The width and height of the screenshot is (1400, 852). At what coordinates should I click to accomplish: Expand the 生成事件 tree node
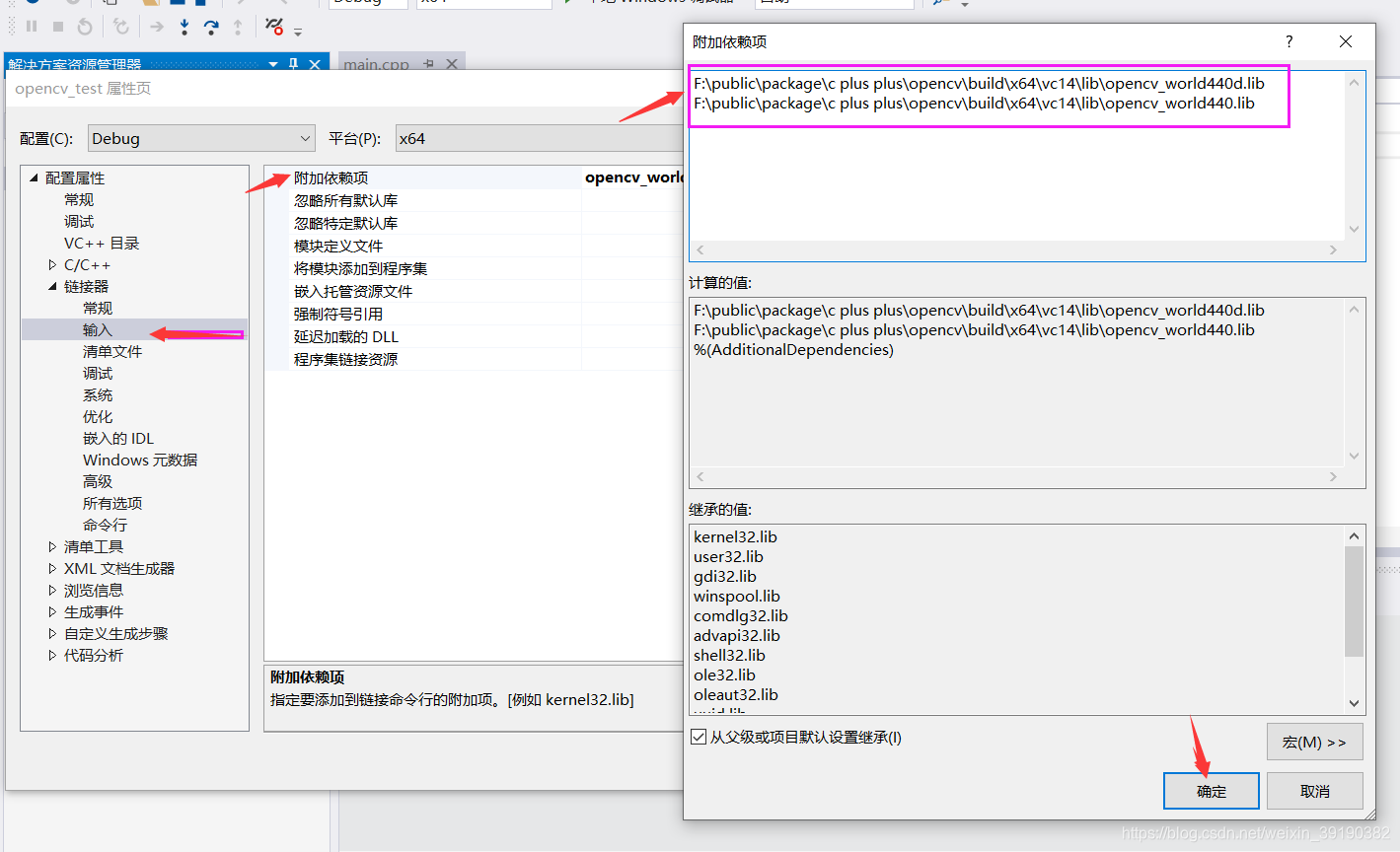pyautogui.click(x=52, y=611)
